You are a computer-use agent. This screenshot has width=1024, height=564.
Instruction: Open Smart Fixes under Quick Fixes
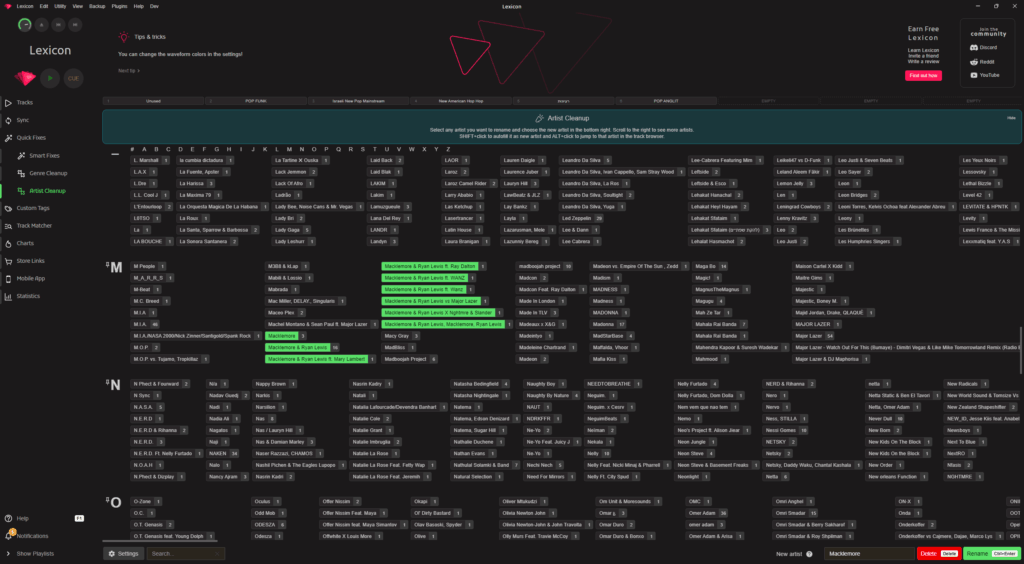(44, 155)
